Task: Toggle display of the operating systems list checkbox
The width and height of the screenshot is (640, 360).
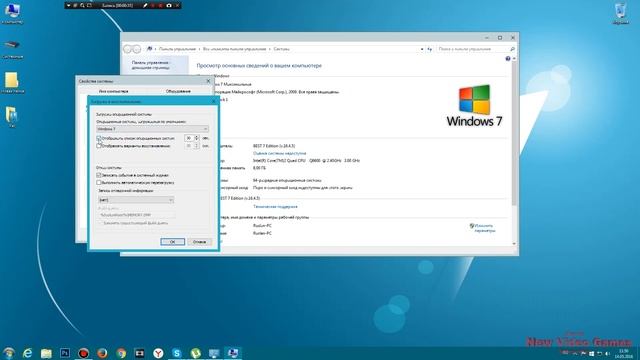Action: click(x=99, y=138)
